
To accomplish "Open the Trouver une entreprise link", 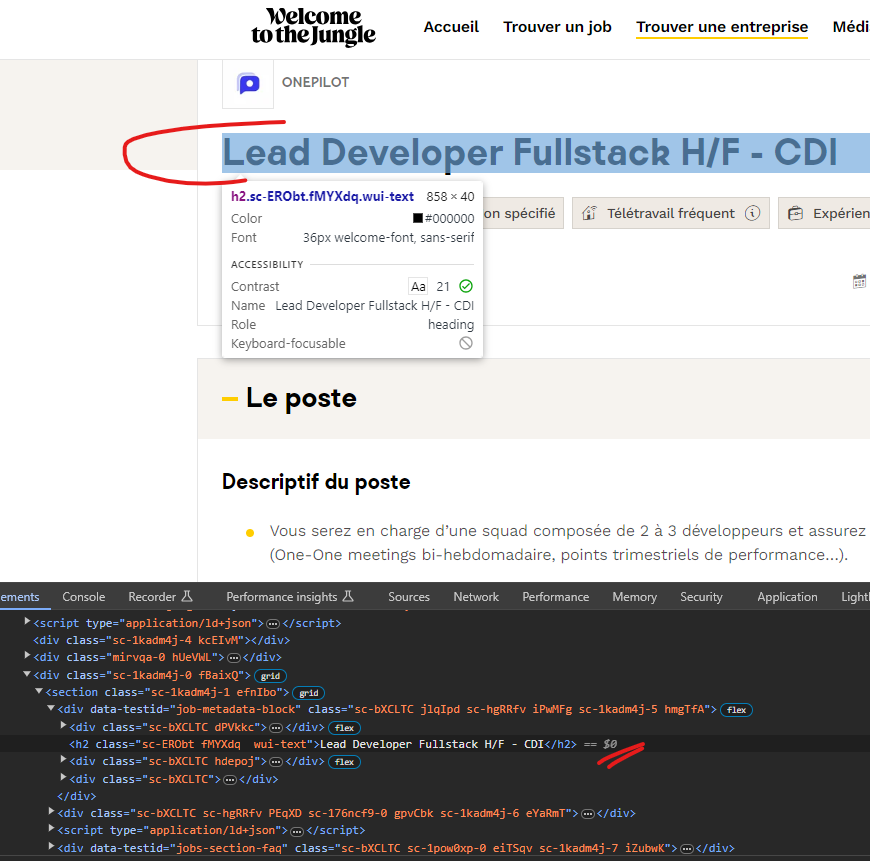I will tap(722, 27).
